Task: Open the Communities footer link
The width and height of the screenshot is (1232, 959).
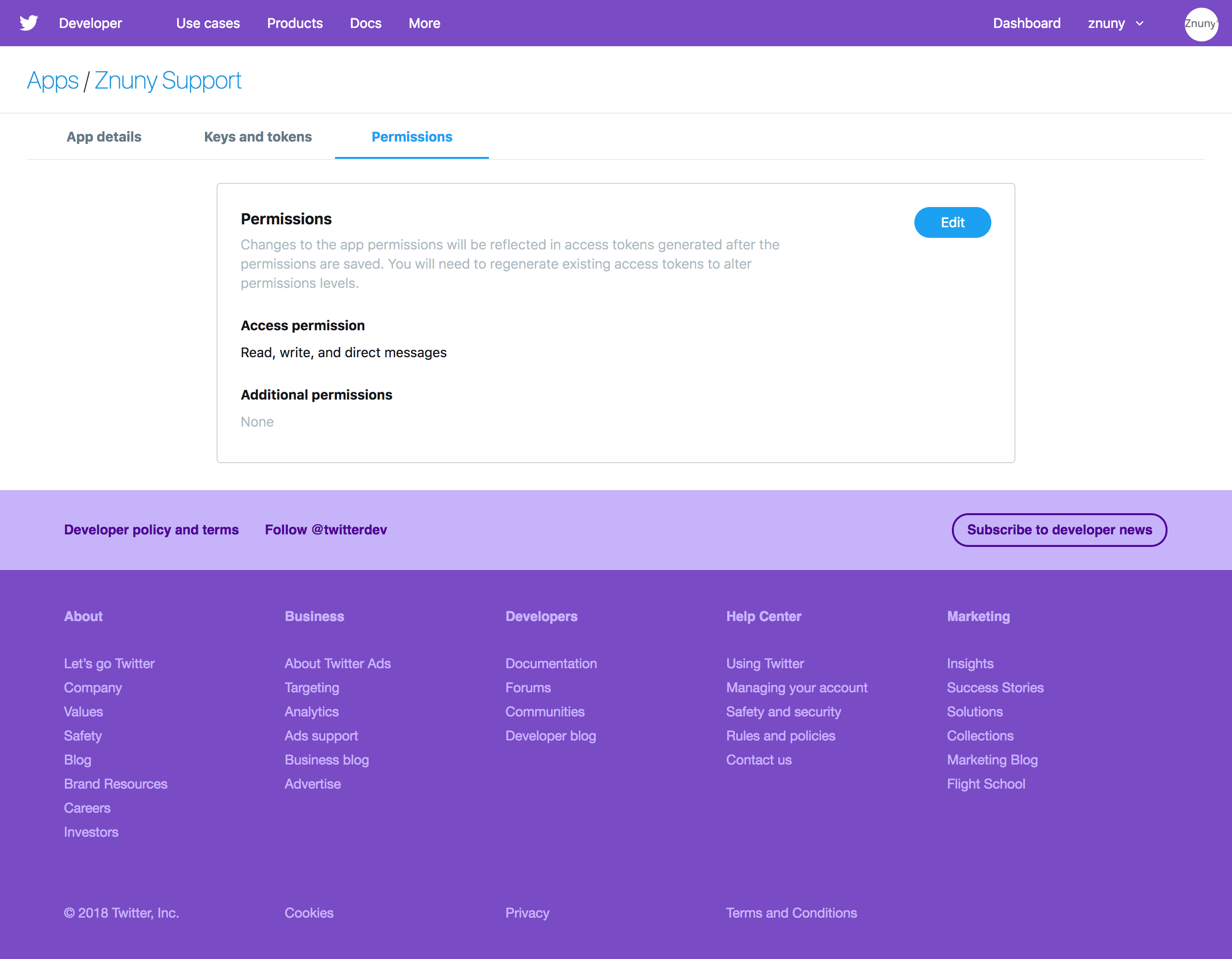Action: [545, 711]
